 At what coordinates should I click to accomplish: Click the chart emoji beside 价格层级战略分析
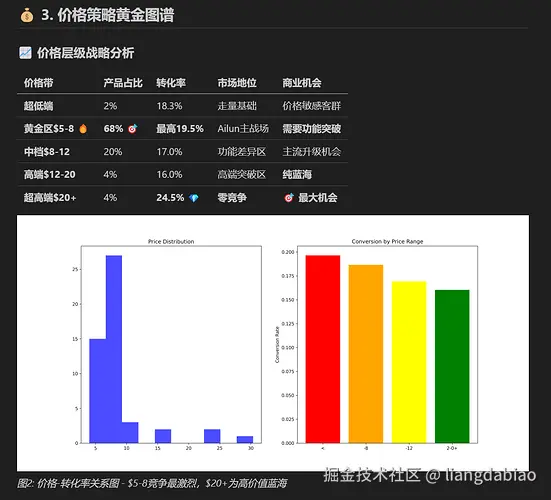coord(25,53)
